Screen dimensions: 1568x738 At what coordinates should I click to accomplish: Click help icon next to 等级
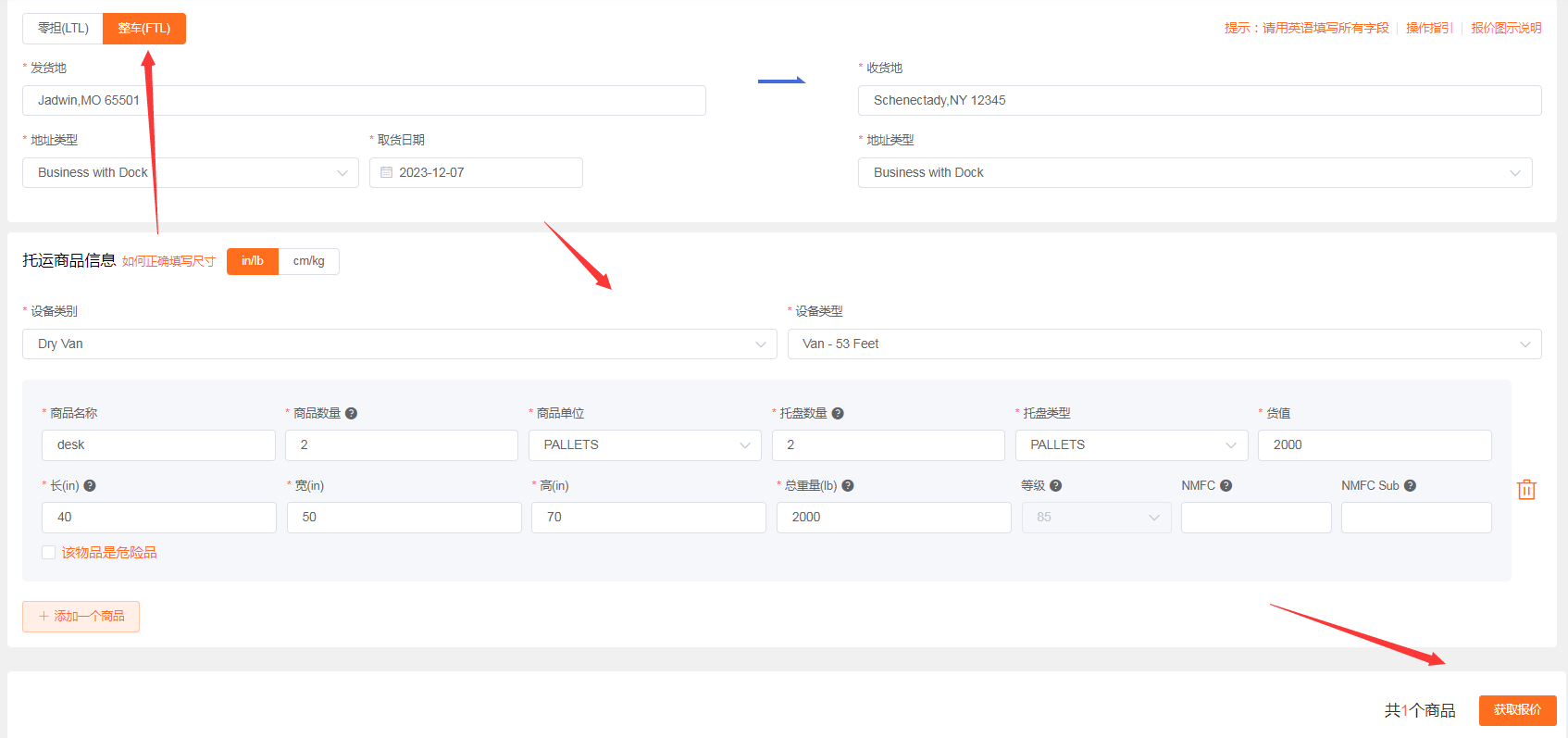pyautogui.click(x=1055, y=486)
